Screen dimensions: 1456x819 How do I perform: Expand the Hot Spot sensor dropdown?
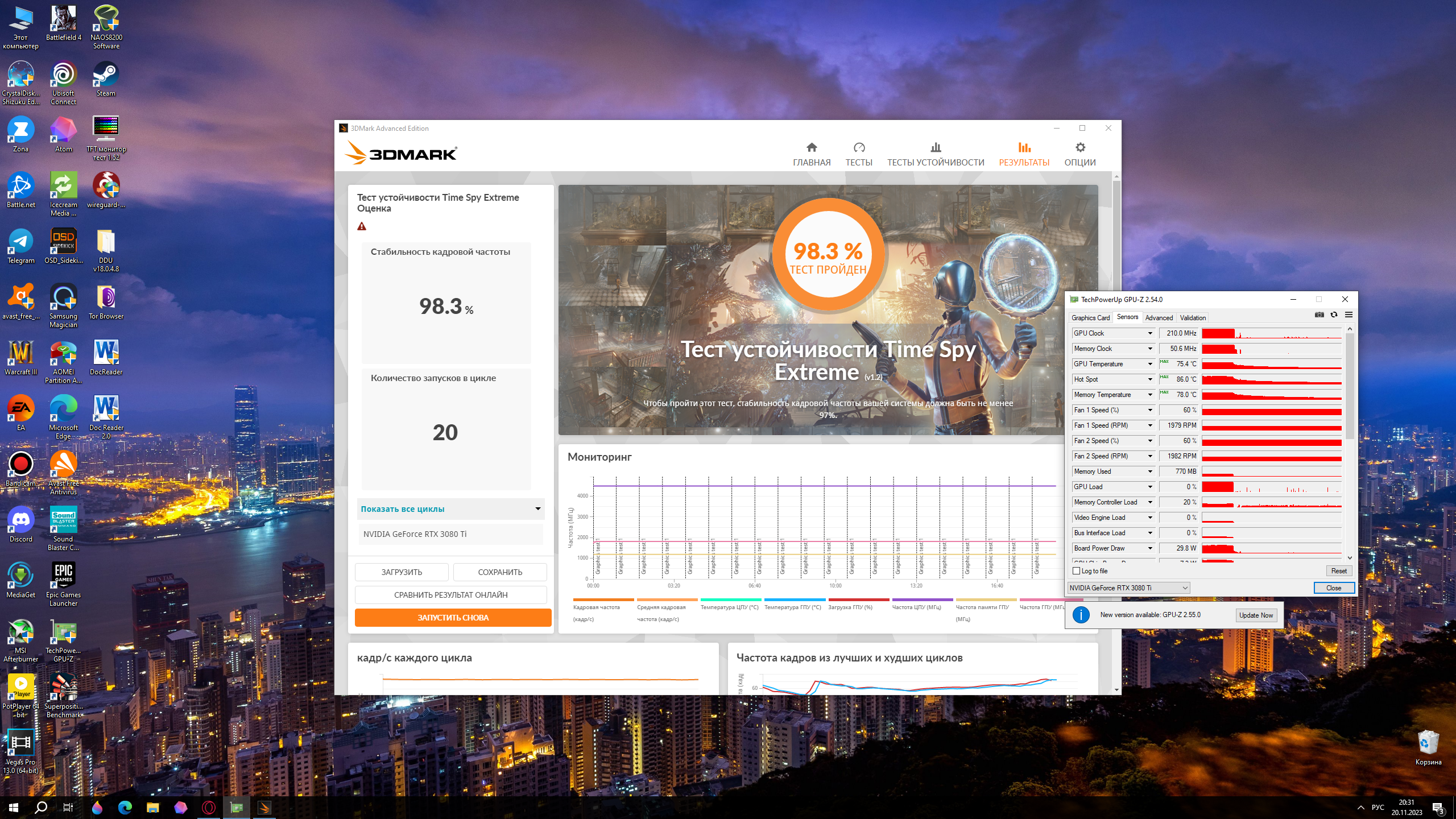(1149, 379)
